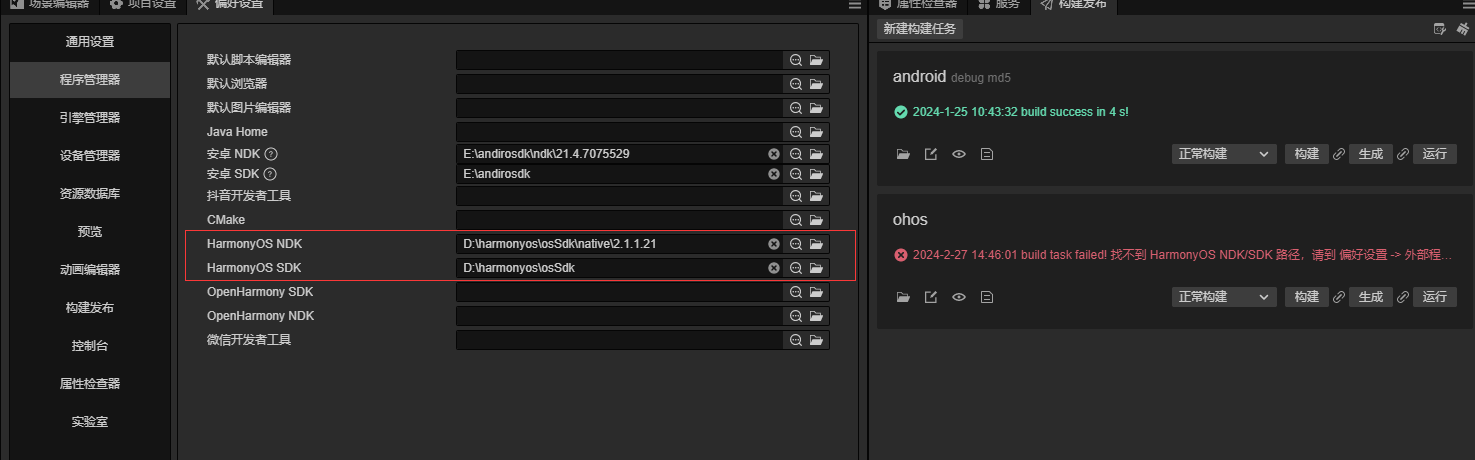Image resolution: width=1475 pixels, height=460 pixels.
Task: Select 引擎管理器 in preferences sidebar
Action: tap(90, 118)
